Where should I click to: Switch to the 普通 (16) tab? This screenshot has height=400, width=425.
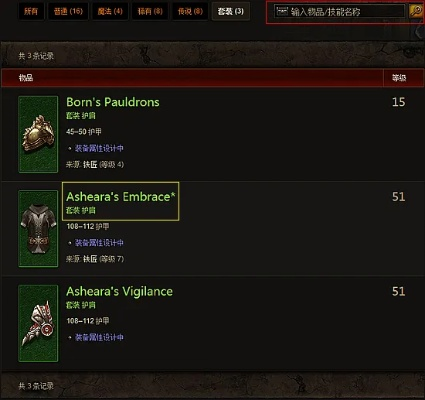pos(68,11)
